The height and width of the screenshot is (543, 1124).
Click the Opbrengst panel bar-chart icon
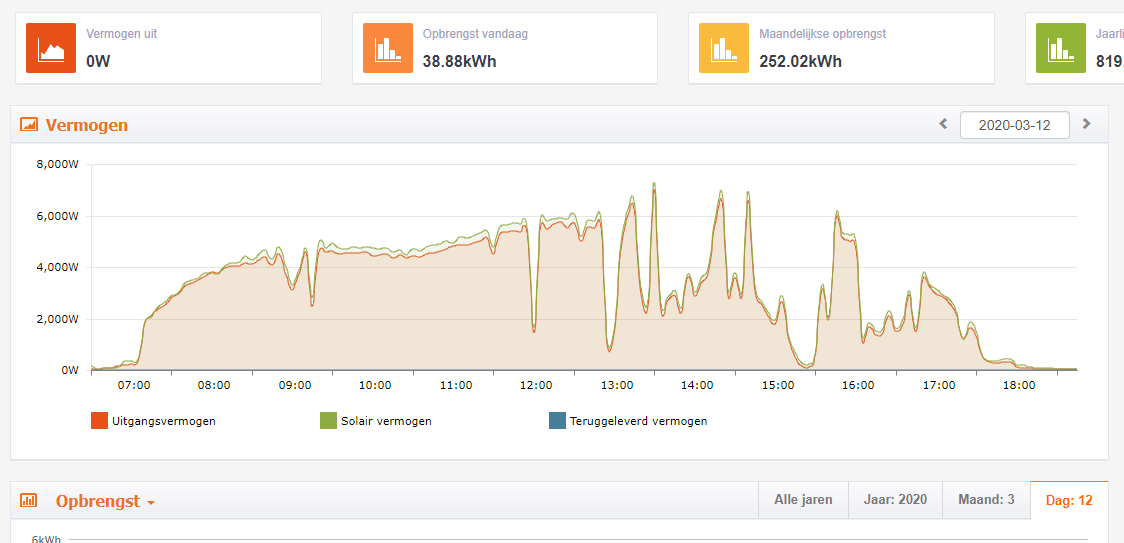29,500
